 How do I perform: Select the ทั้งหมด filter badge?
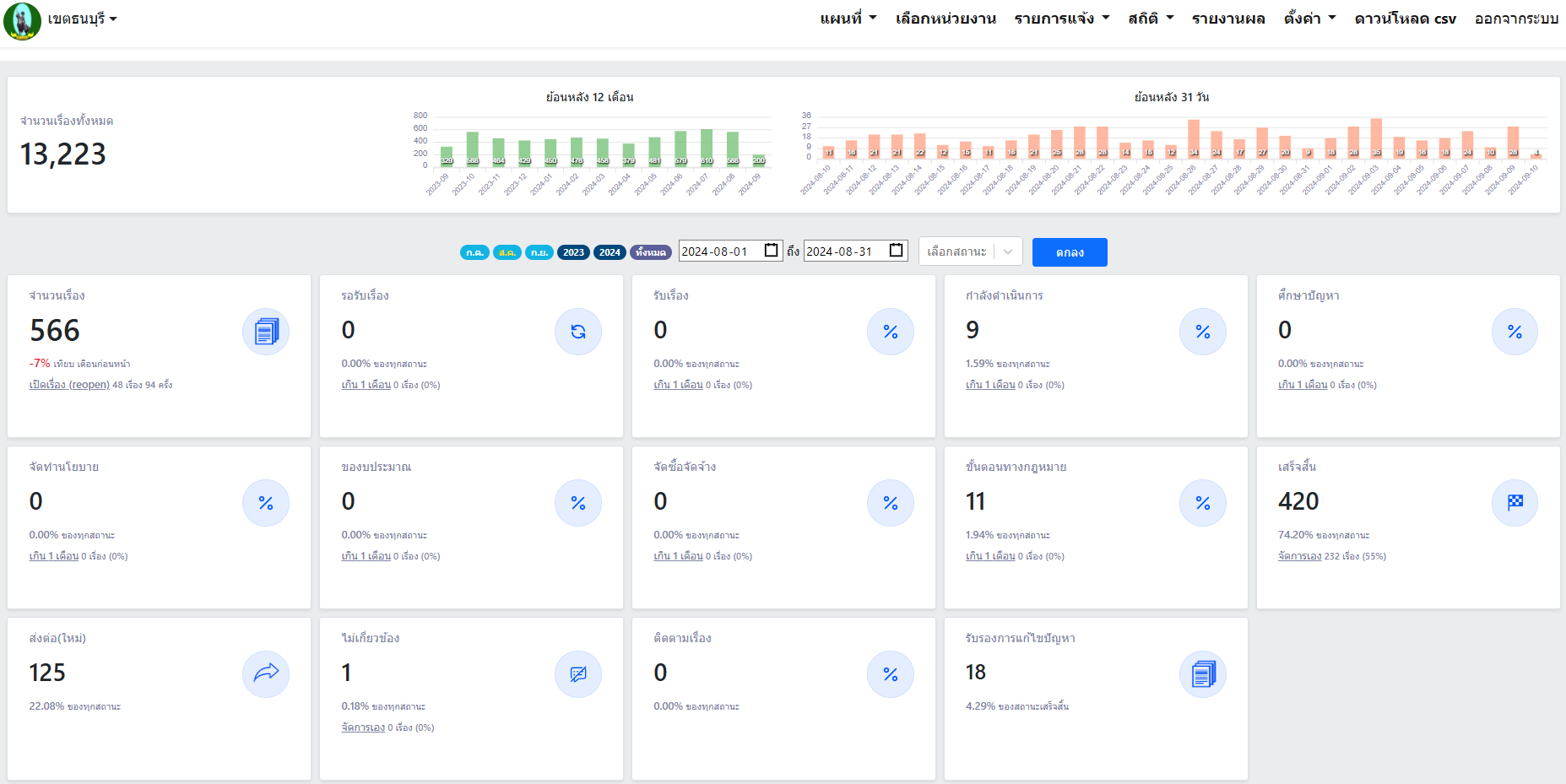pos(650,252)
